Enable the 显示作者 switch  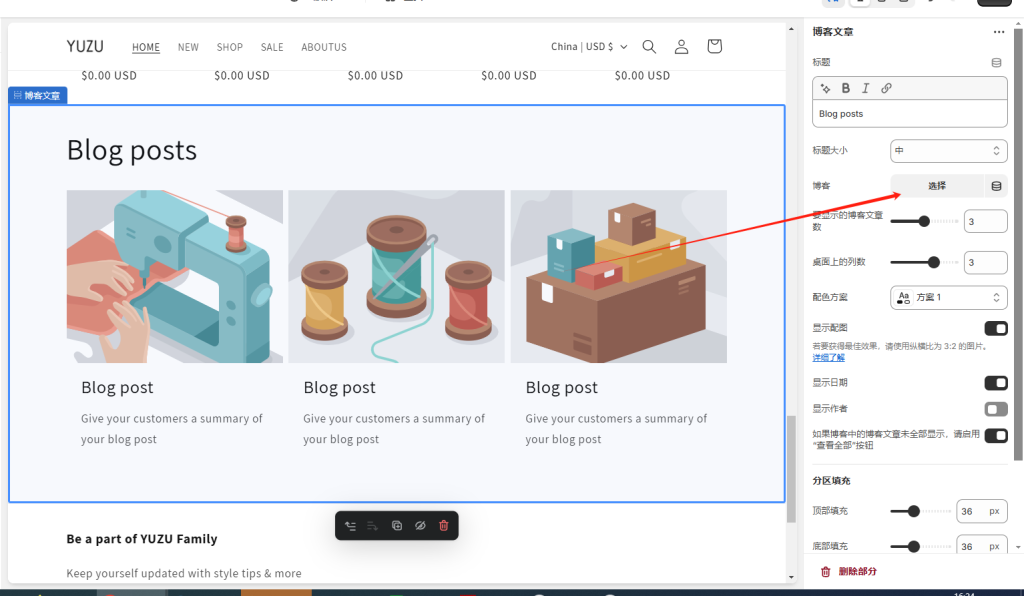995,409
